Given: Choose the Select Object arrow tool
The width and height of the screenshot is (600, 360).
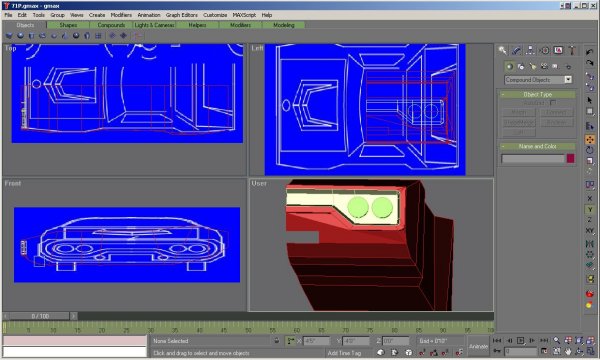Looking at the screenshot, I should [590, 100].
